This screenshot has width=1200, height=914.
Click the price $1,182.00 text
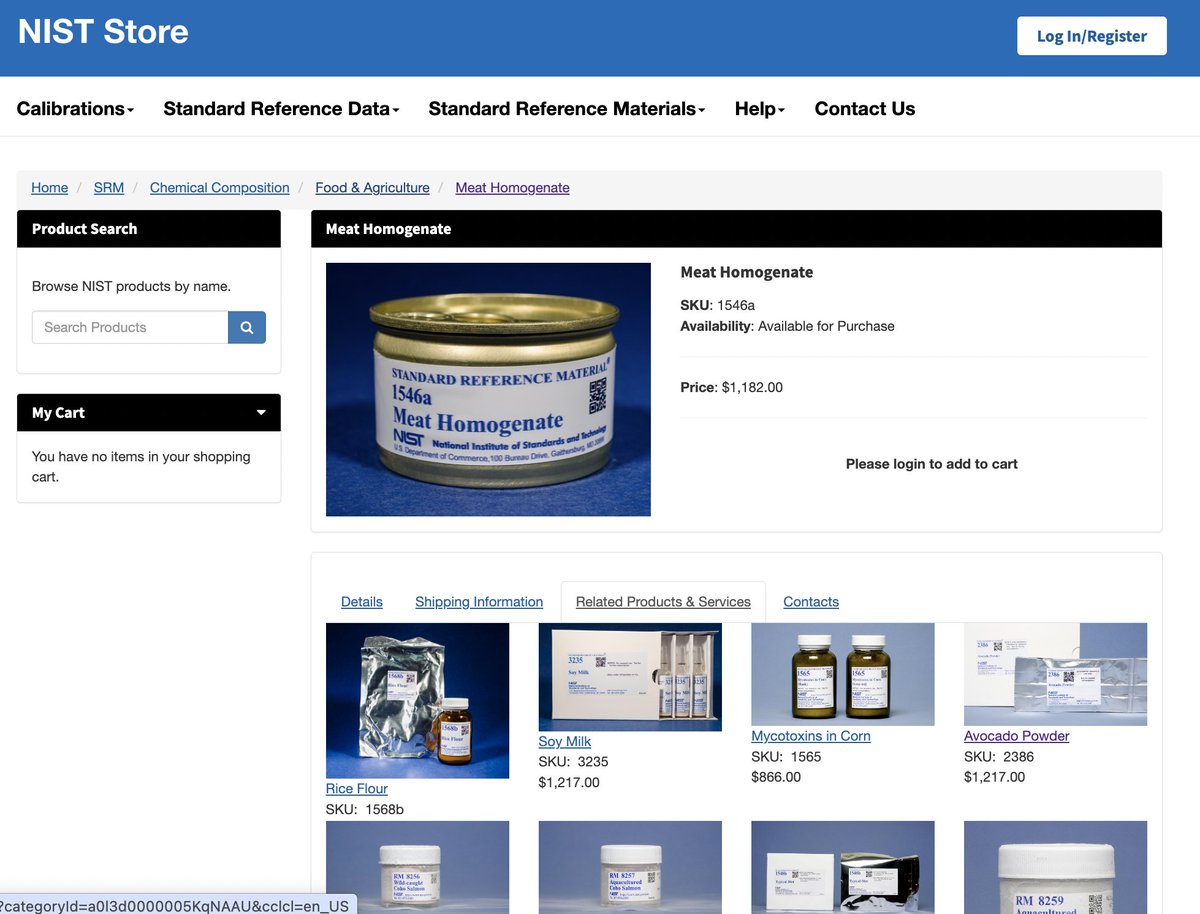(x=752, y=387)
